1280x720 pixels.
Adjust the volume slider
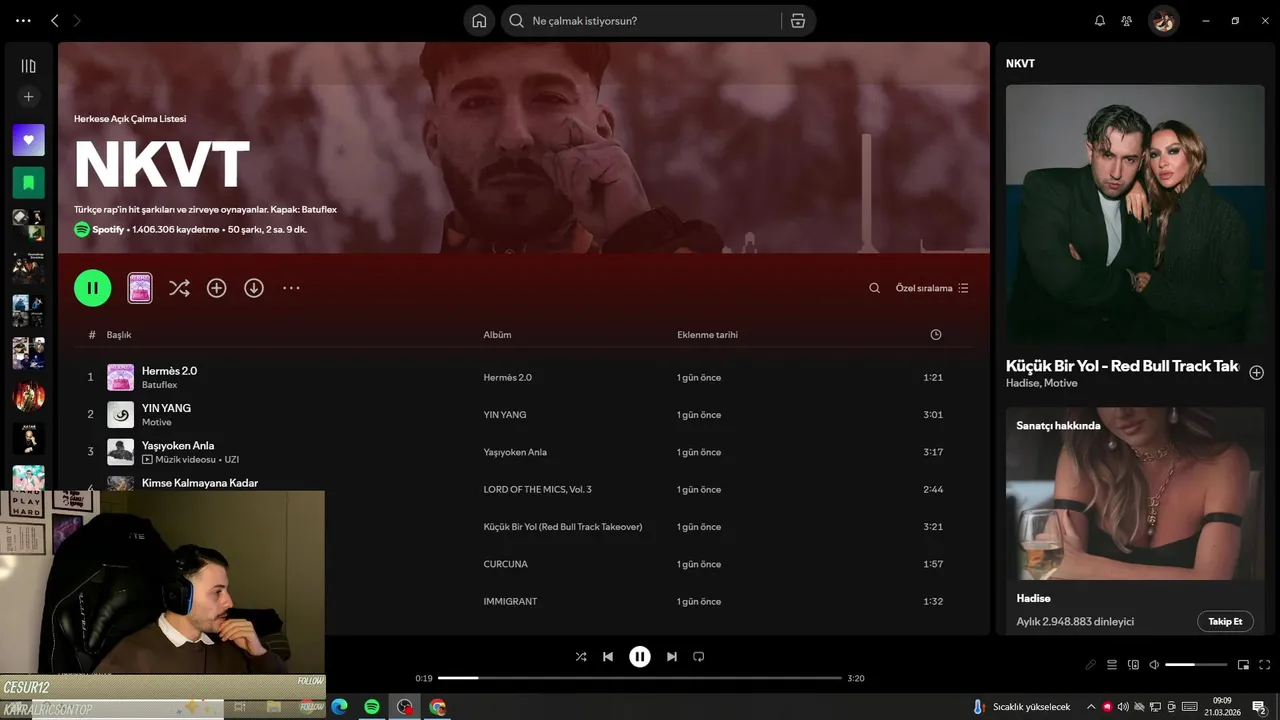(x=1196, y=665)
